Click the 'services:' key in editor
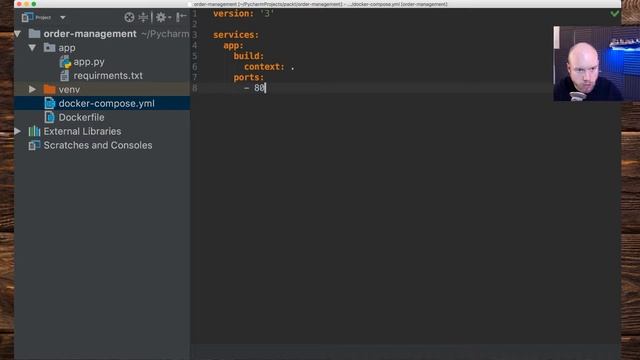The width and height of the screenshot is (640, 360). click(236, 35)
